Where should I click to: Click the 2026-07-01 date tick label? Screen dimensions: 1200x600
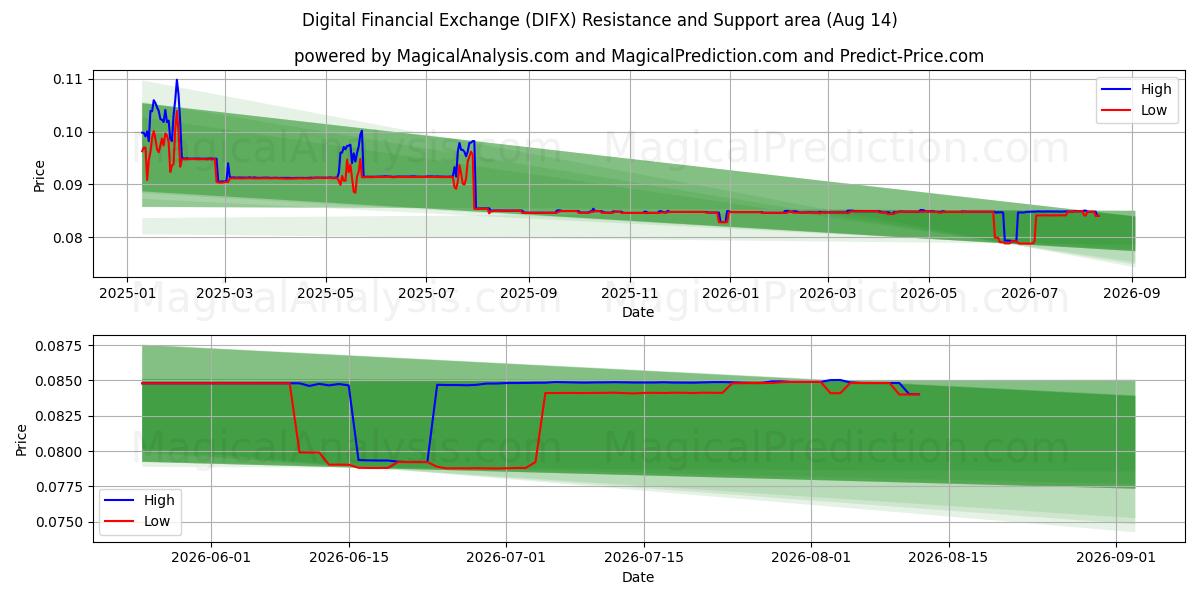click(x=505, y=557)
